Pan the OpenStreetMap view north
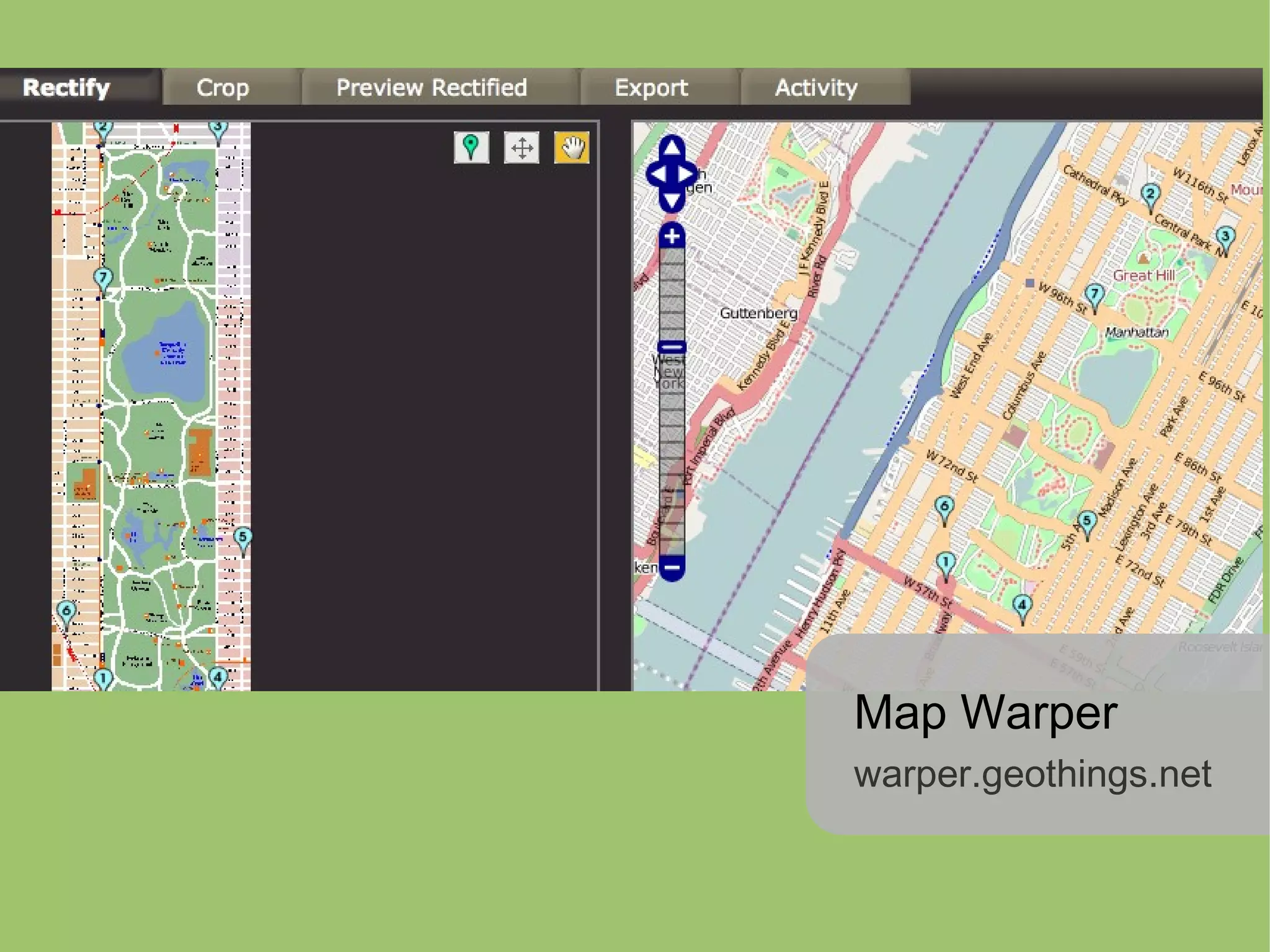1270x952 pixels. [x=672, y=148]
